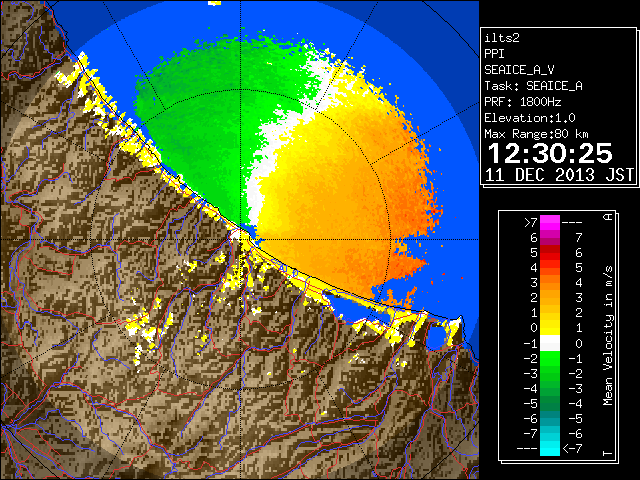Click the '>7' legend value label
This screenshot has width=640, height=480.
pos(531,222)
